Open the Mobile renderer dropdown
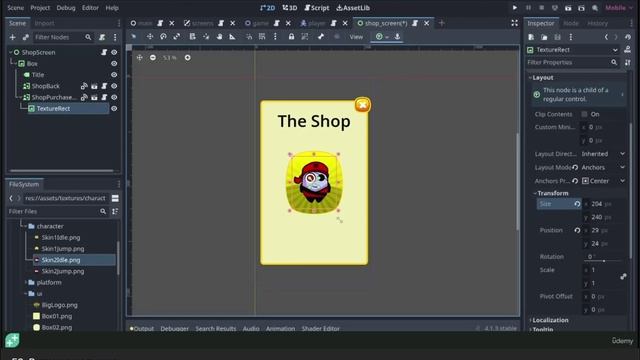Image resolution: width=640 pixels, height=360 pixels. pos(619,8)
